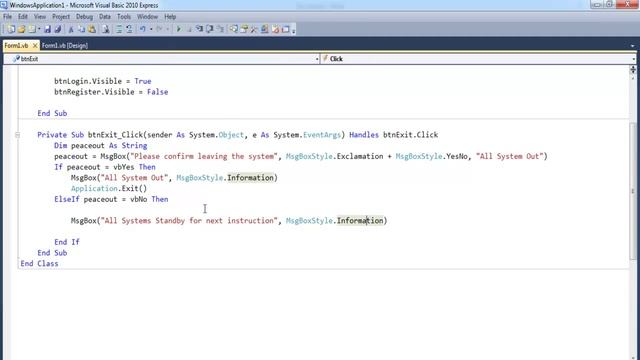Viewport: 640px width, 360px height.
Task: Open the Debug menu
Action: pos(84,17)
